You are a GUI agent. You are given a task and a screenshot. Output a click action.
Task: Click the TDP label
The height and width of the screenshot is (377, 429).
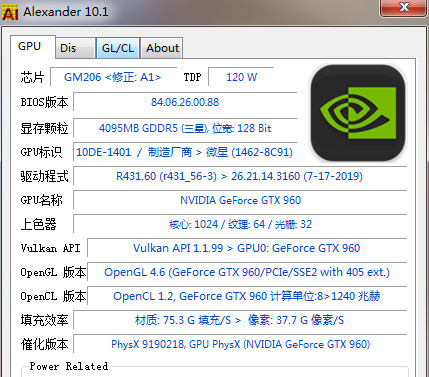192,77
